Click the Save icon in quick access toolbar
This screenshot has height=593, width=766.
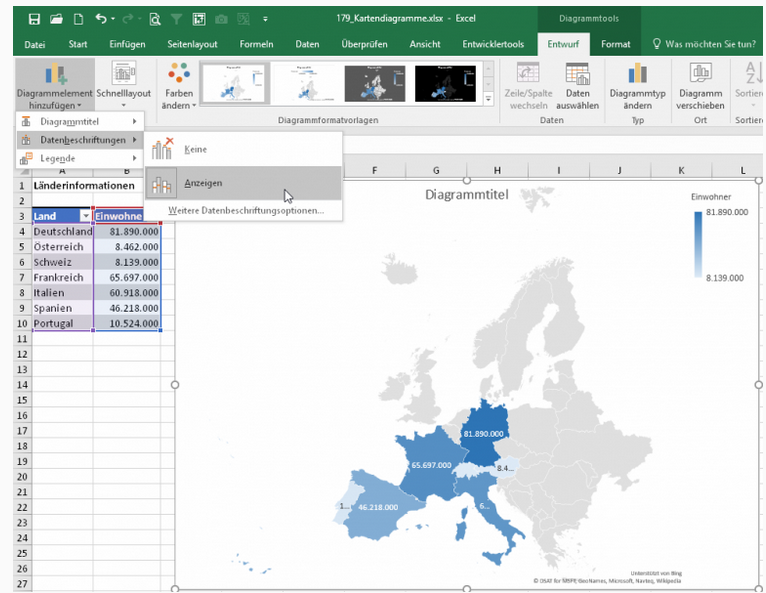pos(35,19)
